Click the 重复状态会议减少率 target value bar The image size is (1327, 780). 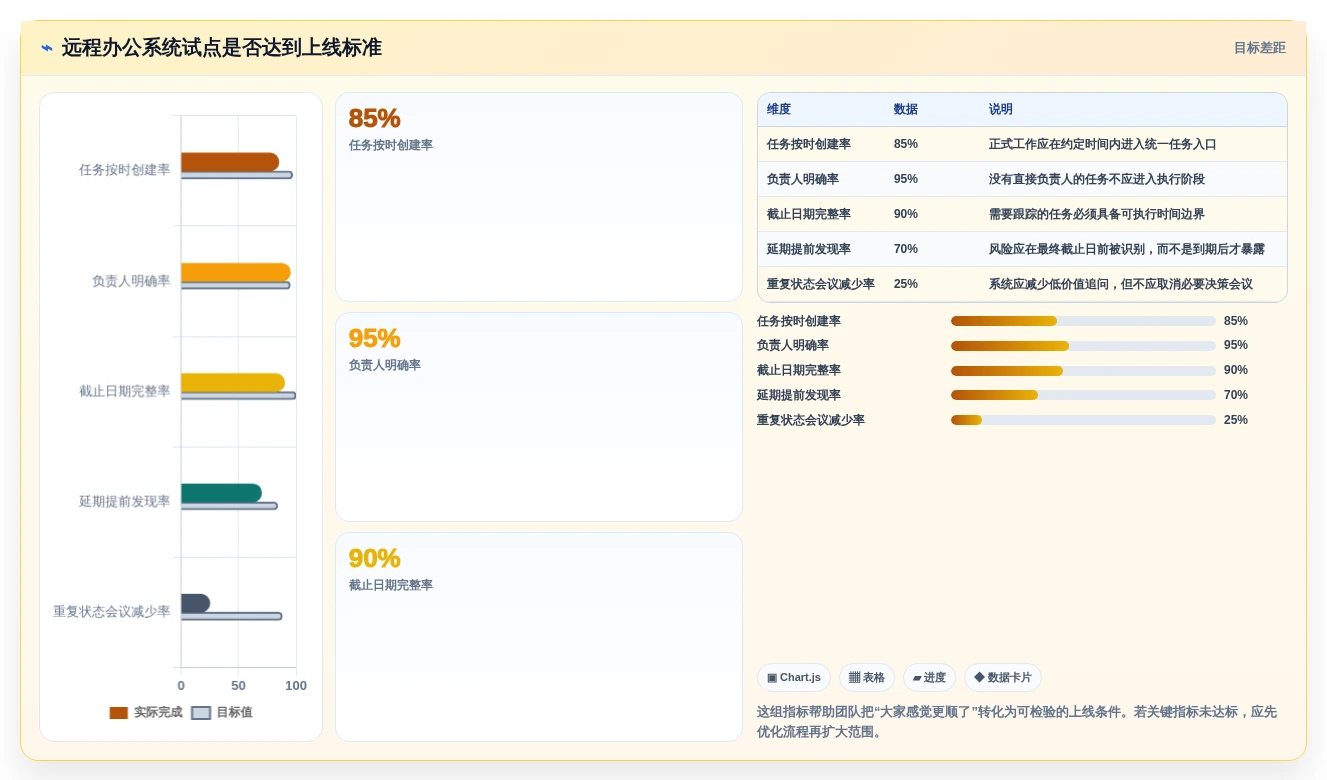[231, 616]
